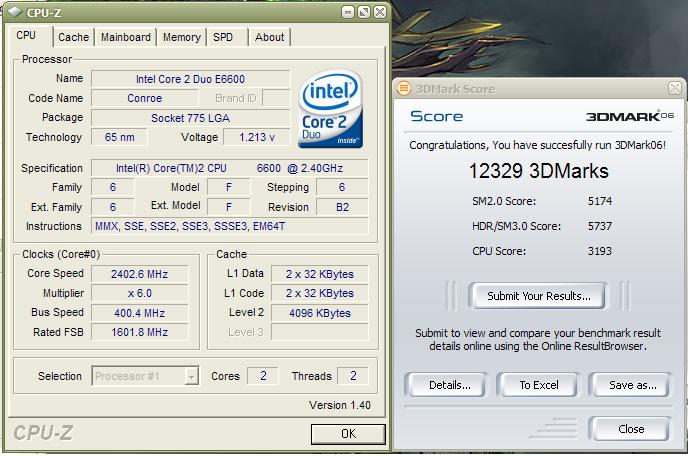The image size is (688, 456).
Task: Click the Technology value 65 nm
Action: (119, 137)
